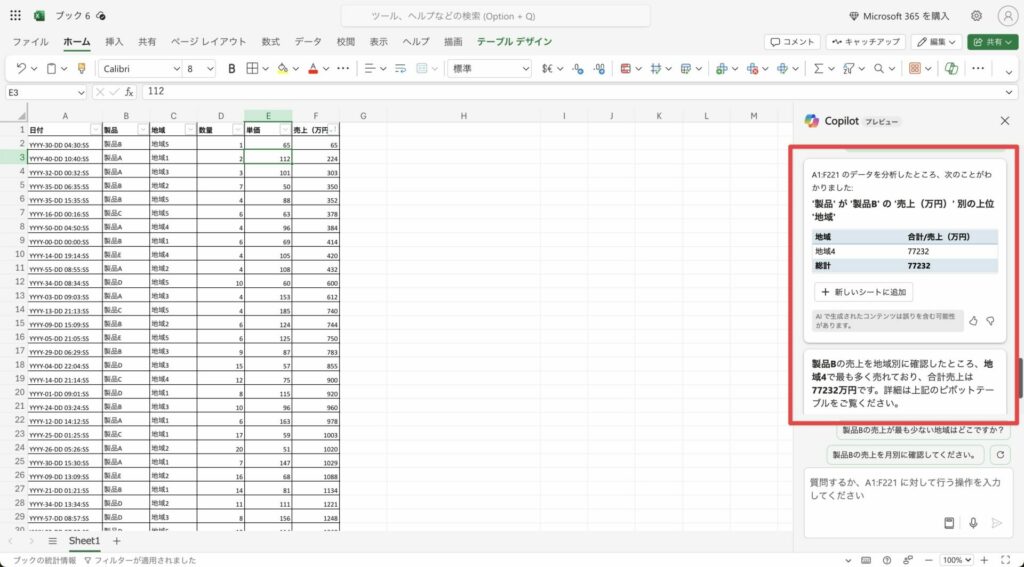Switch to the テーブル デザイン tab

(515, 42)
